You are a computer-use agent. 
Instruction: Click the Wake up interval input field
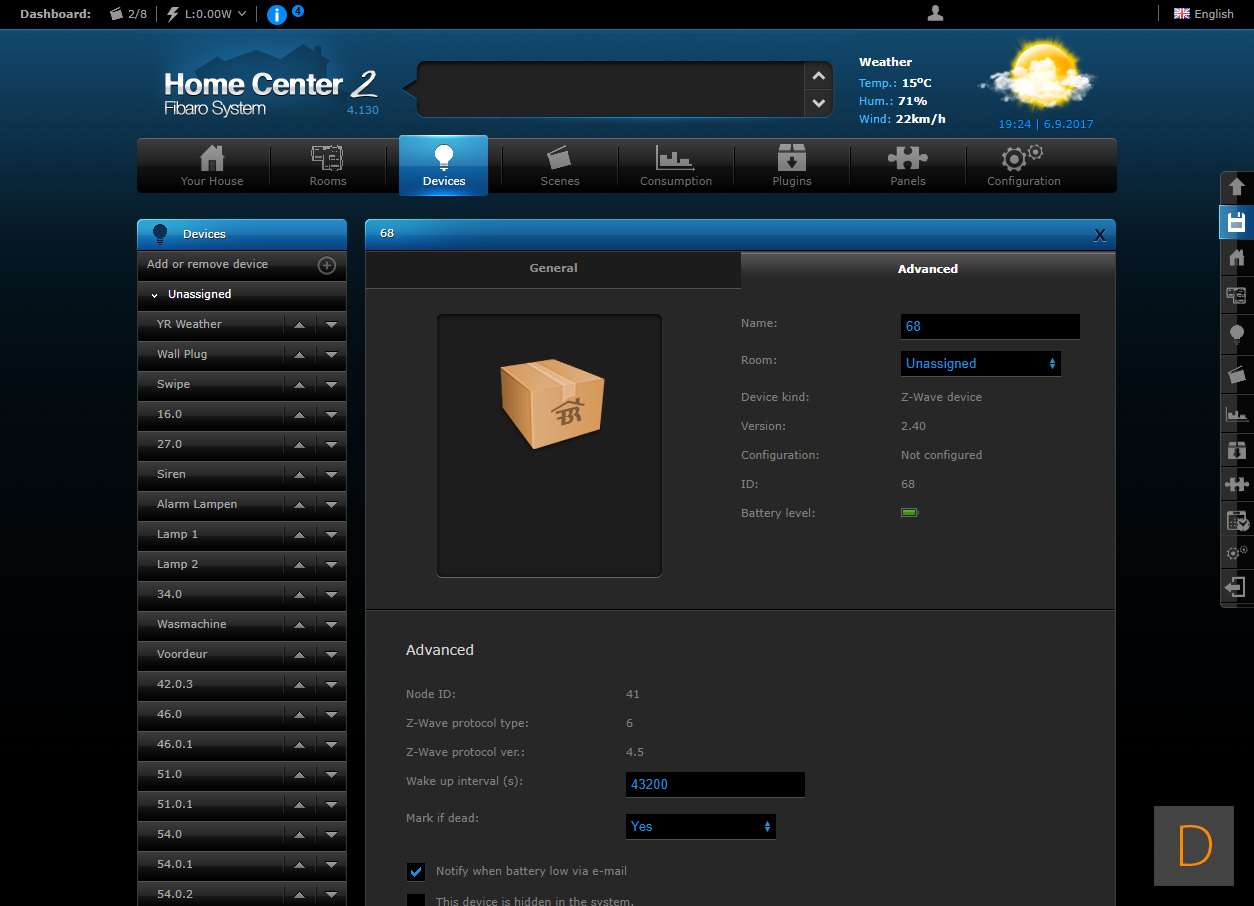pos(714,784)
